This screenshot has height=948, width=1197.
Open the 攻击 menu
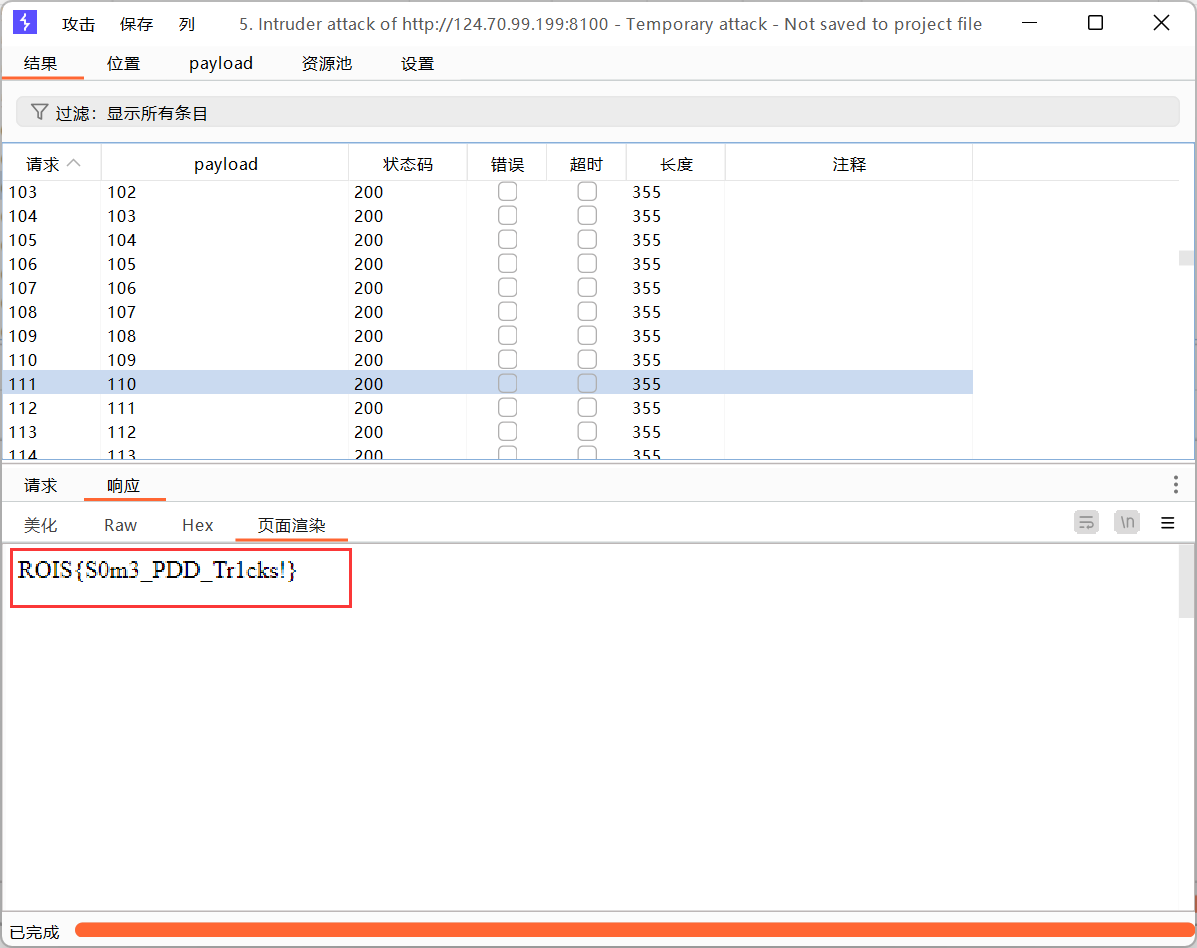(x=79, y=24)
